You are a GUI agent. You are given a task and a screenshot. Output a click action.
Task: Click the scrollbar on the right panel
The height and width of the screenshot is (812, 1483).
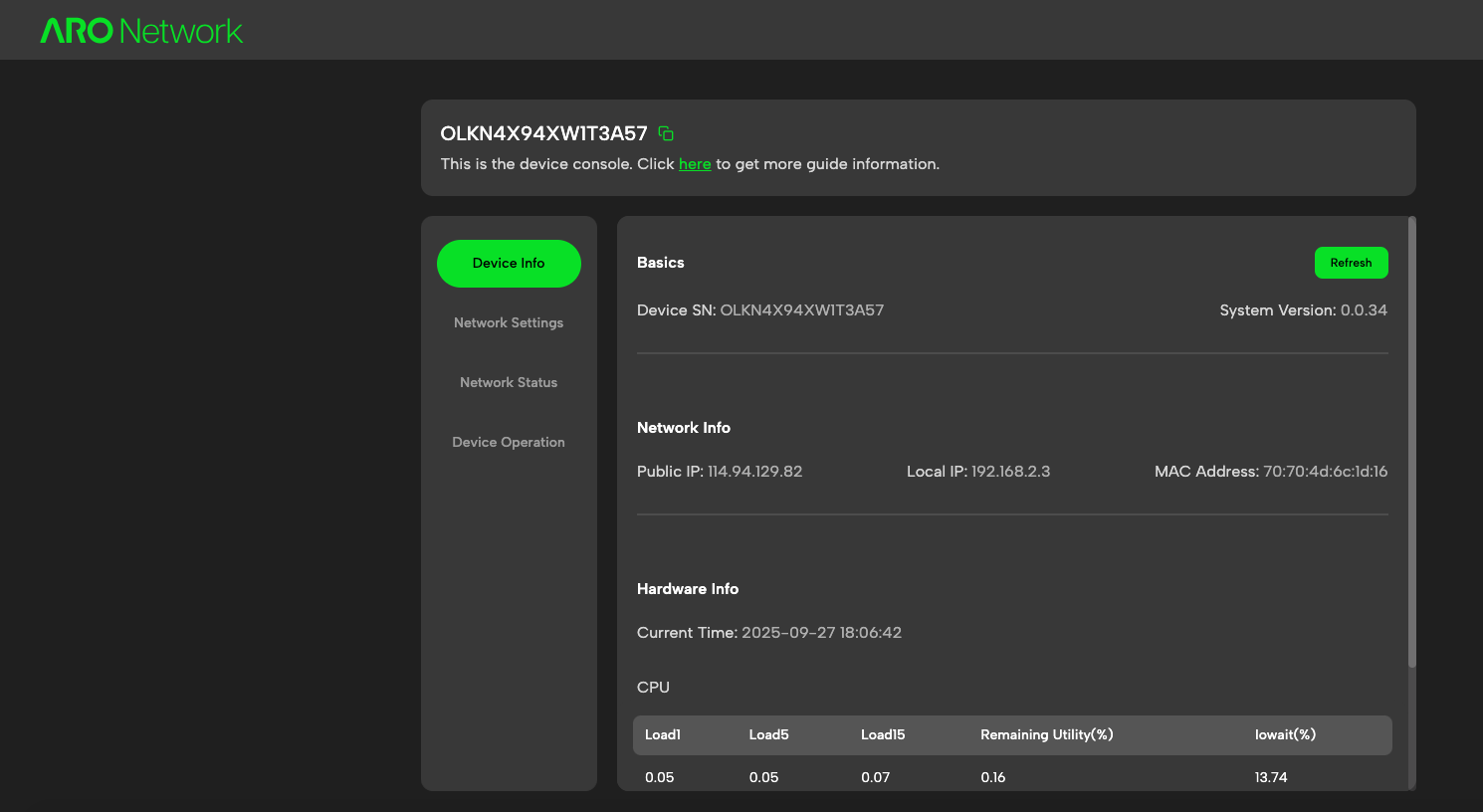coord(1412,438)
